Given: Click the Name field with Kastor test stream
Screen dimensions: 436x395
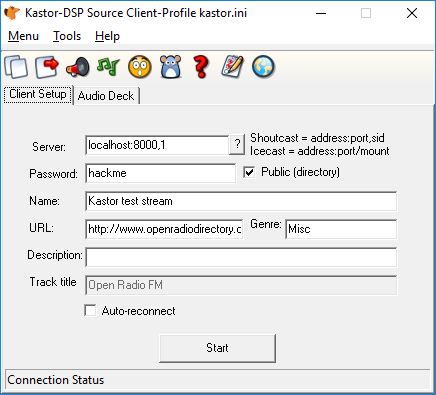Looking at the screenshot, I should point(241,201).
